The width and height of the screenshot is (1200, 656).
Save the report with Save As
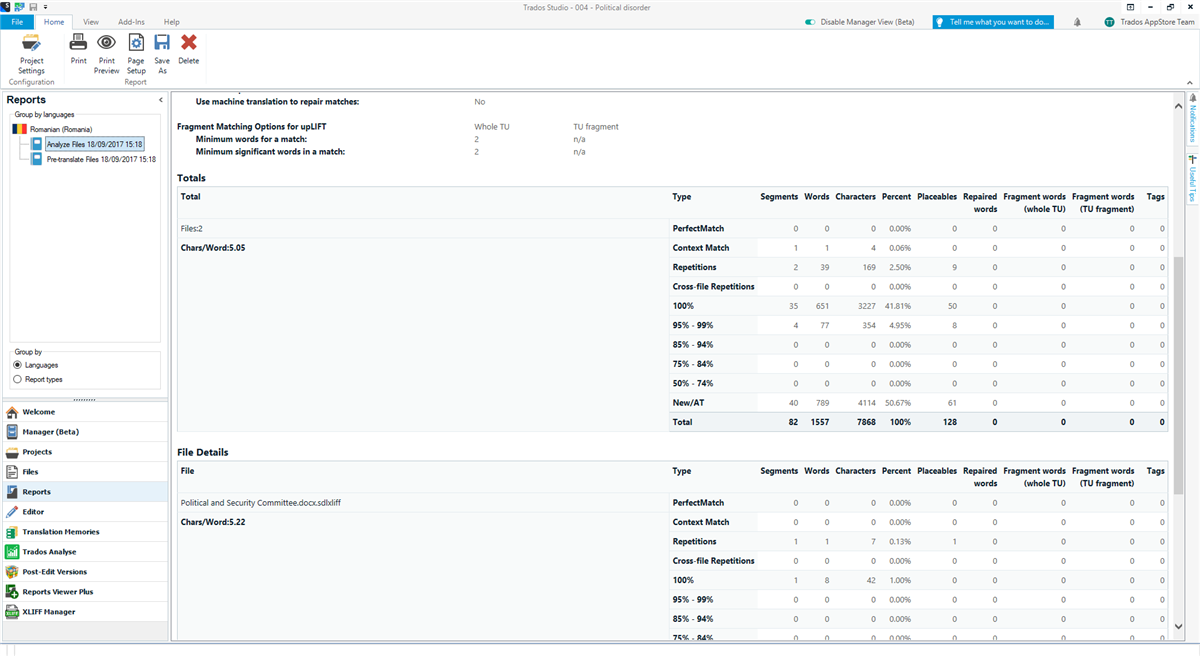[162, 53]
